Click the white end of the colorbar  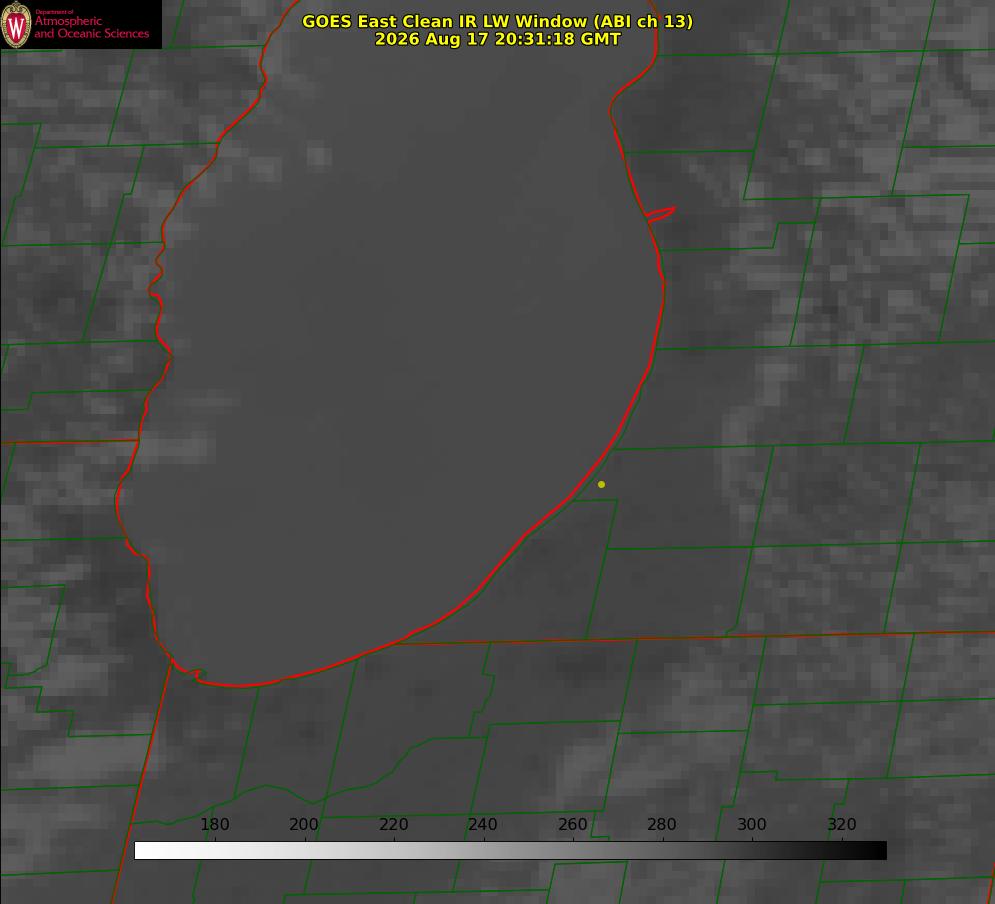pyautogui.click(x=143, y=851)
